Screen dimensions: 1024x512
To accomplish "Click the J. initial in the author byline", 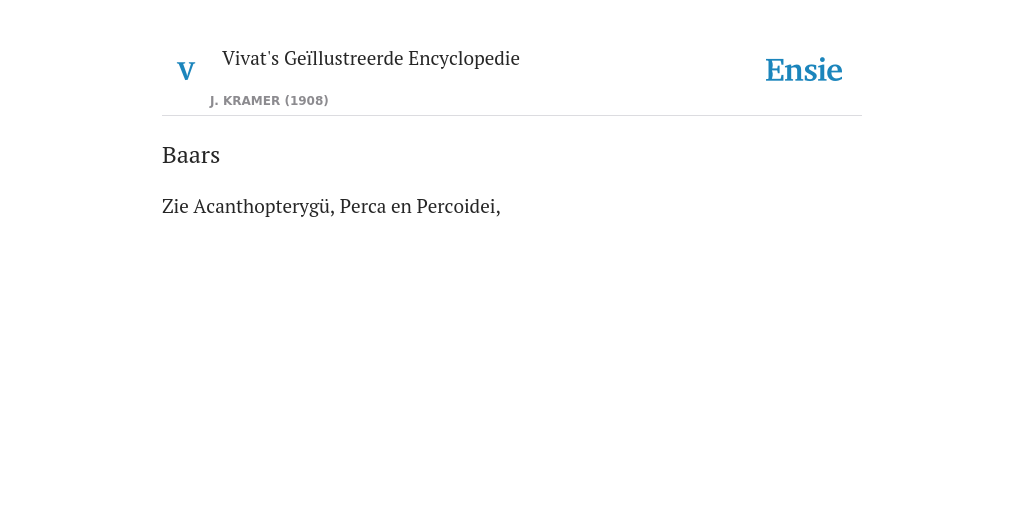I will pyautogui.click(x=214, y=101).
